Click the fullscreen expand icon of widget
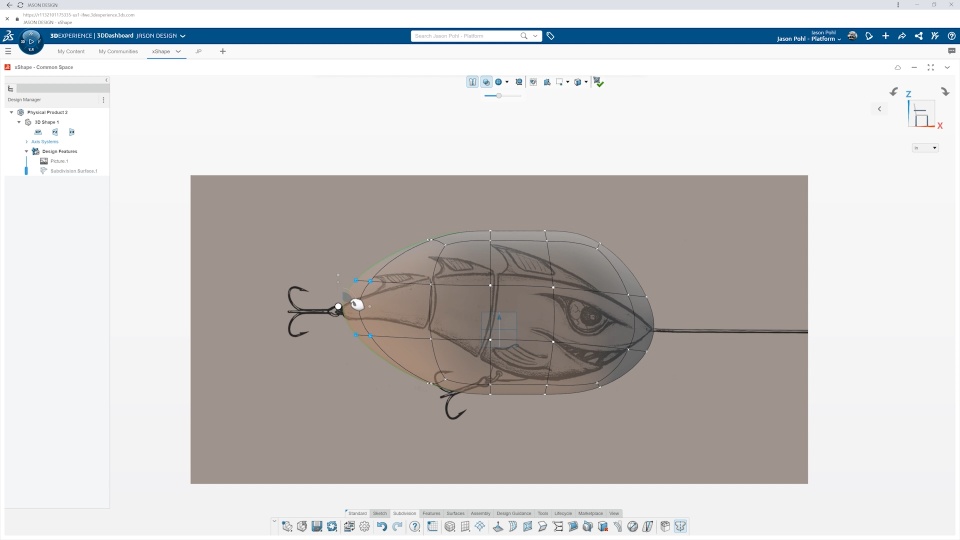The image size is (960, 540). click(x=931, y=67)
